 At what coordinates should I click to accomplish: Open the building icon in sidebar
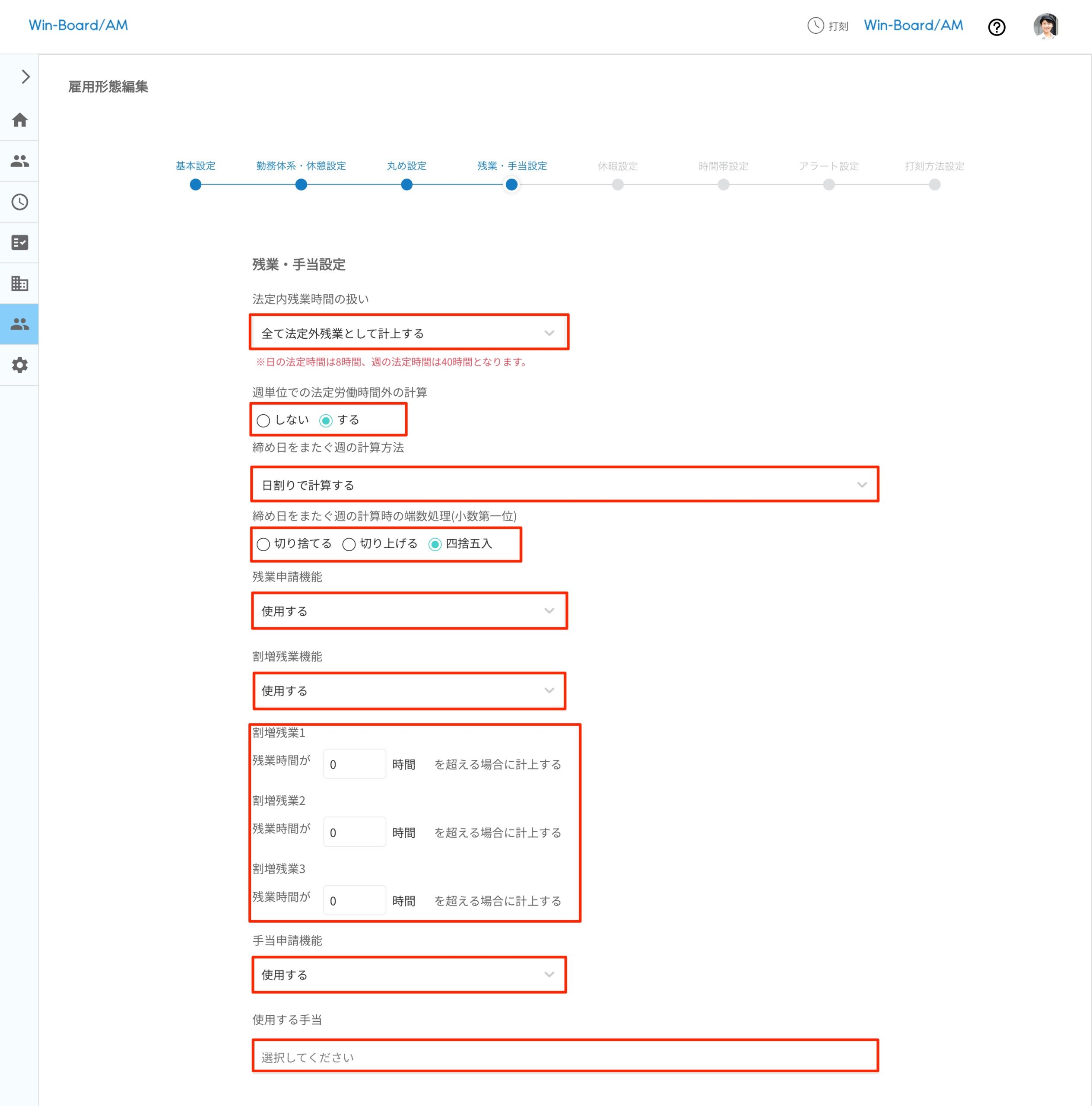coord(20,283)
